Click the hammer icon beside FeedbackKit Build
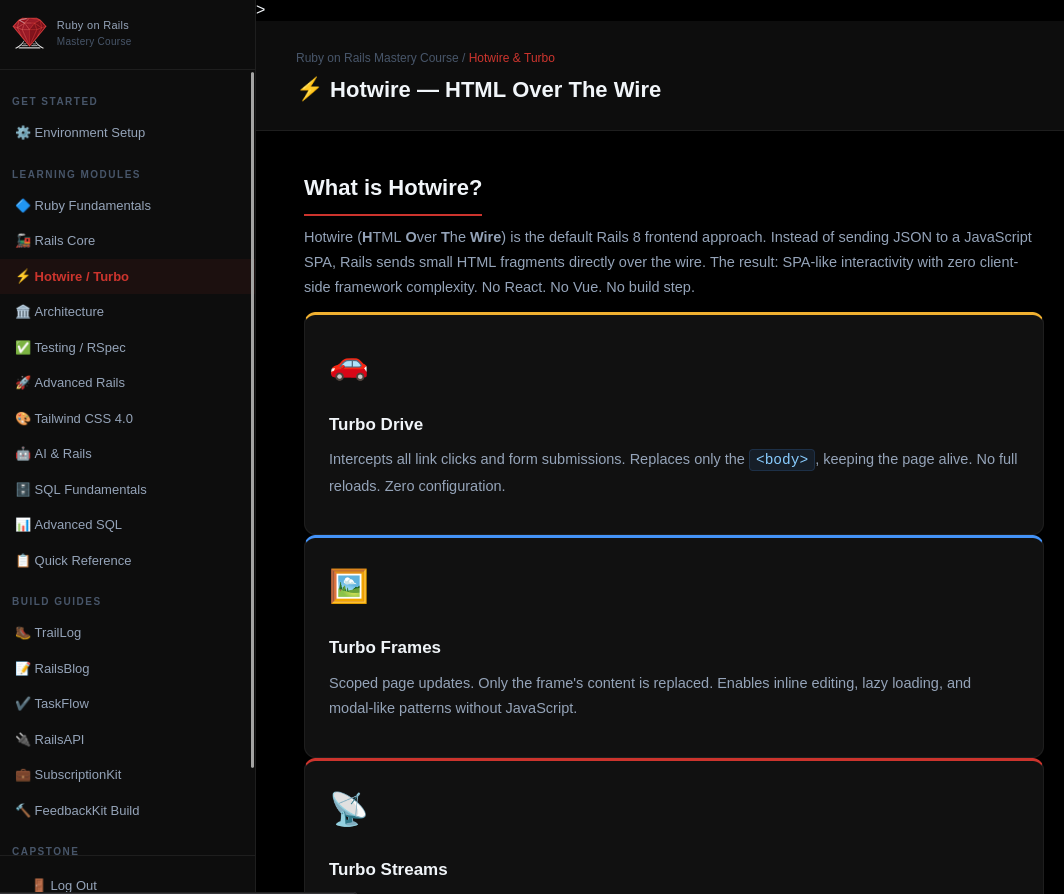Screen dimensions: 1064x894 pyautogui.click(x=23, y=811)
